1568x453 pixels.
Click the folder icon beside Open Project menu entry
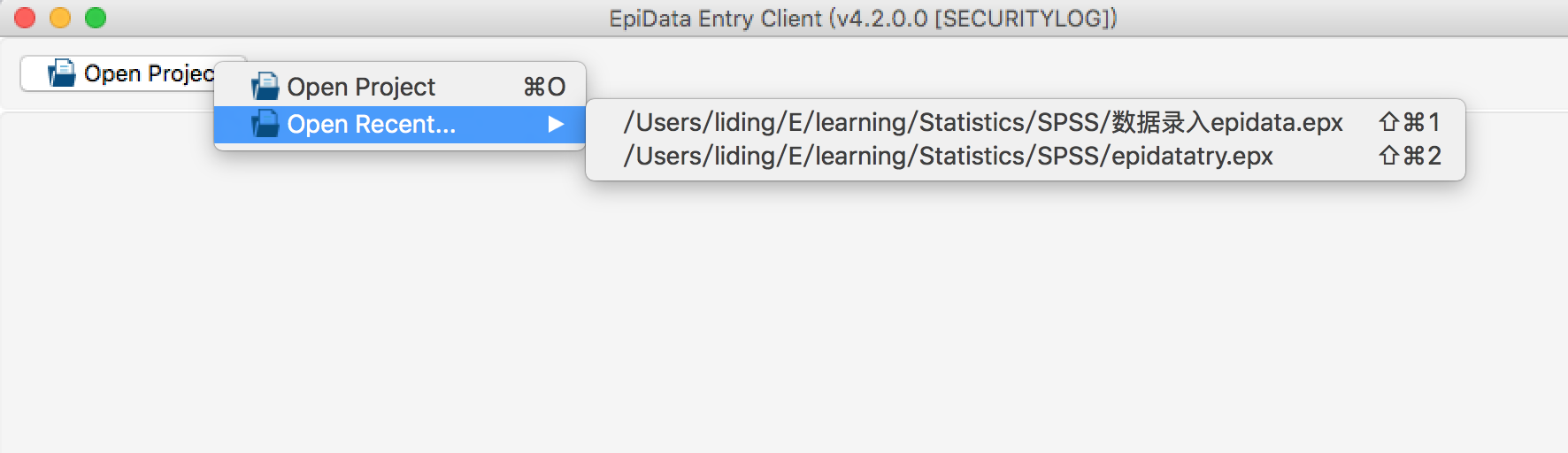coord(265,87)
